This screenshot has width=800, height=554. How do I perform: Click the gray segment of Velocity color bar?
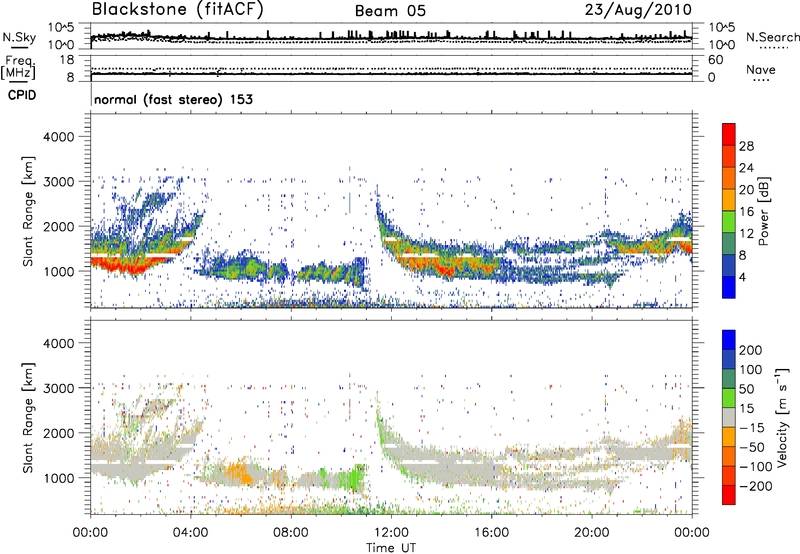coord(728,429)
